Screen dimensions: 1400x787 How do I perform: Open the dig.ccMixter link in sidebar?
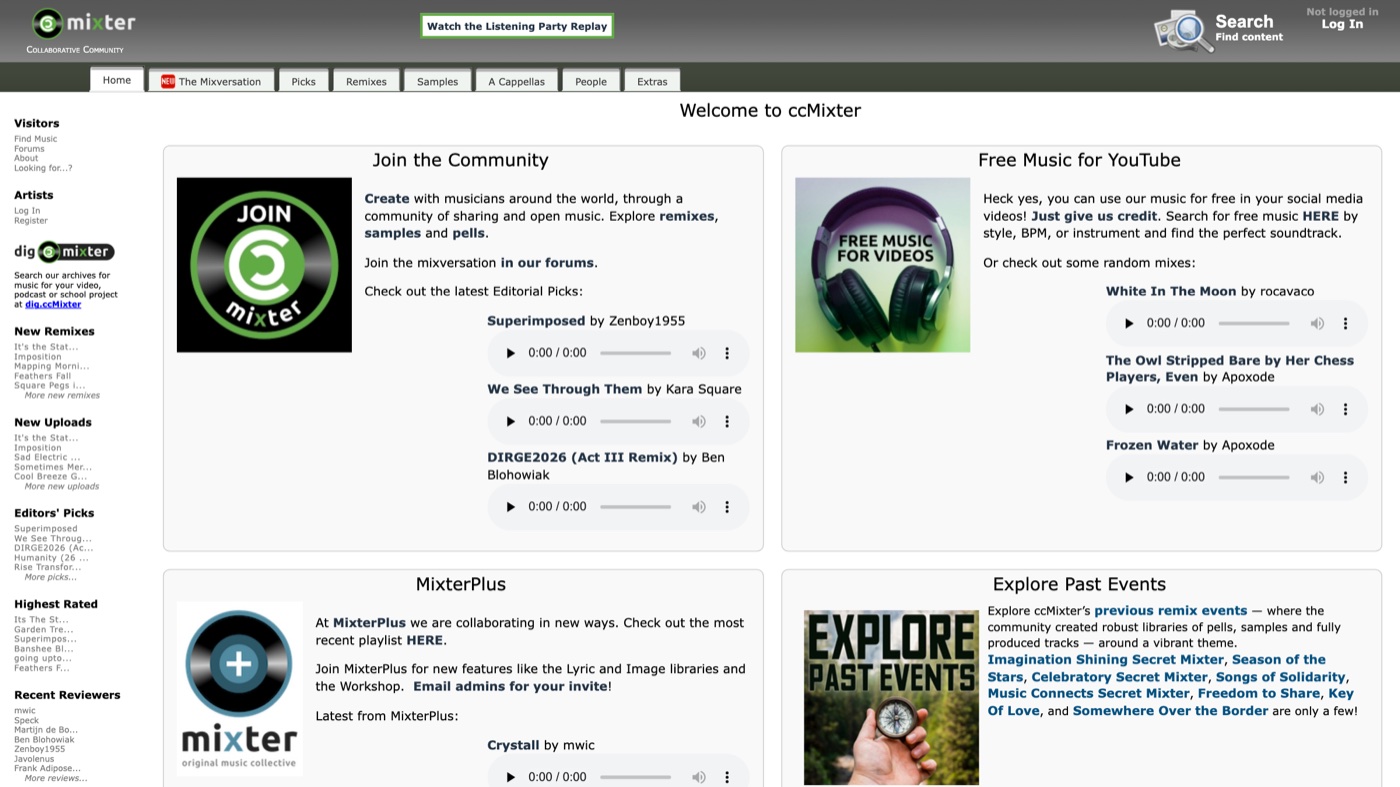click(53, 304)
